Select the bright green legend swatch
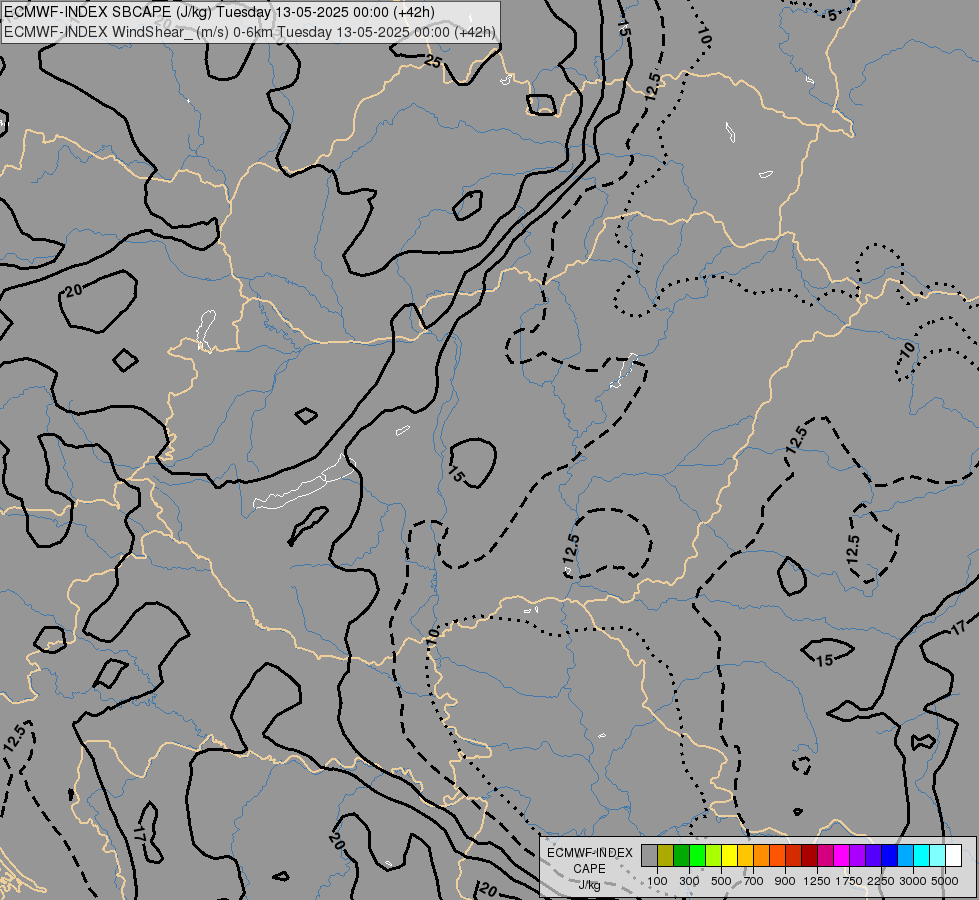 click(x=697, y=856)
